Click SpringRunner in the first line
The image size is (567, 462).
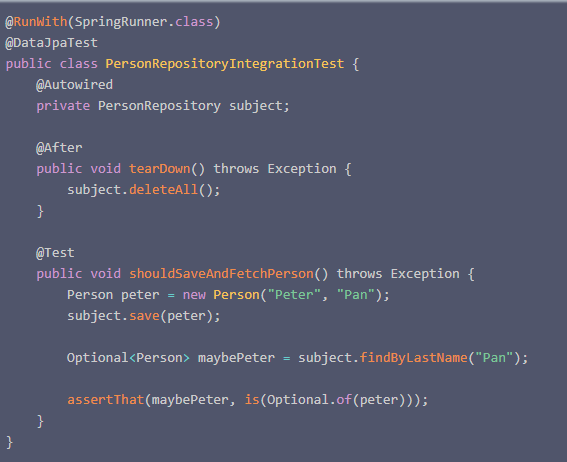[121, 22]
